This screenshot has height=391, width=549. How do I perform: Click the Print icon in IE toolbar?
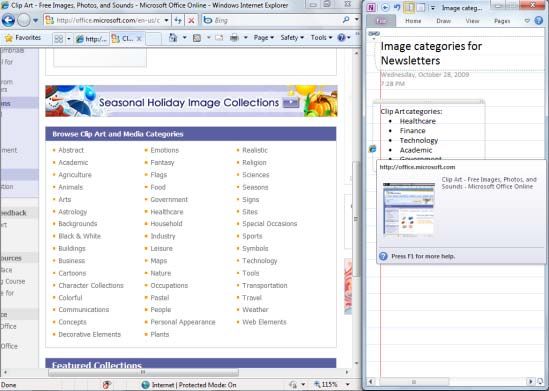[x=234, y=37]
